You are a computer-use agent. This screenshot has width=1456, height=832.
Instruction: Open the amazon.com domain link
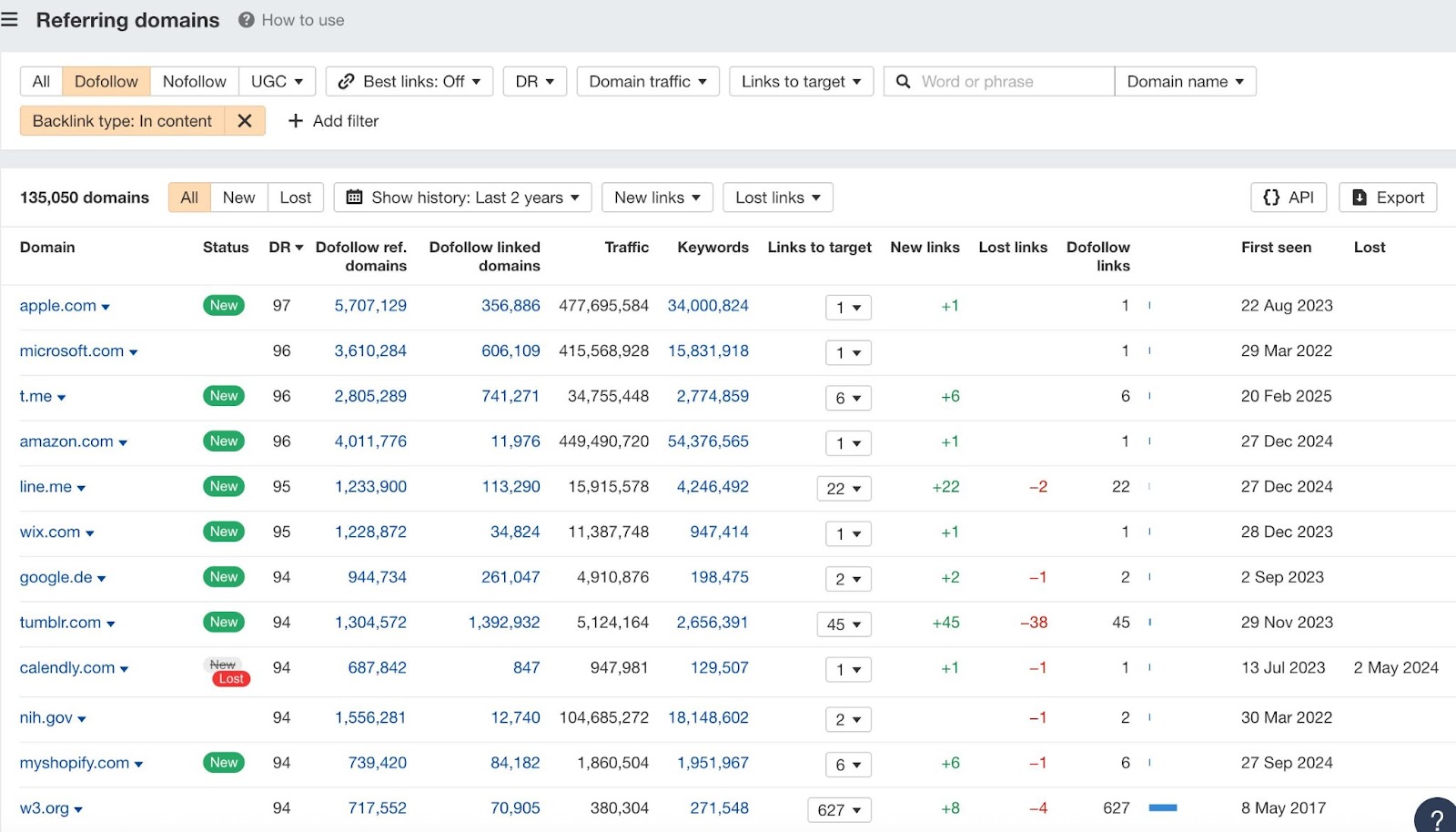(66, 441)
